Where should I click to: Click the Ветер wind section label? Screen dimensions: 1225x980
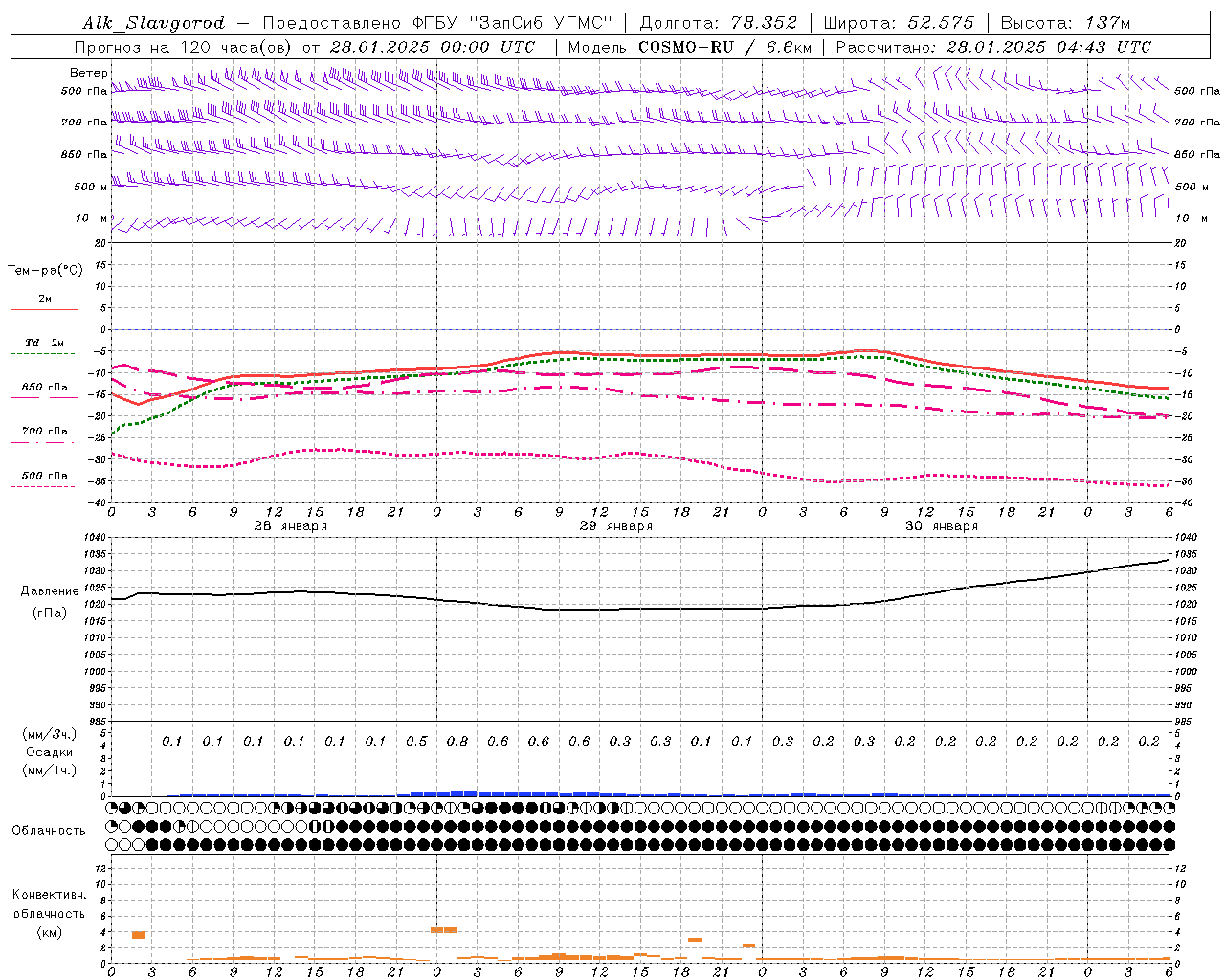click(x=89, y=73)
